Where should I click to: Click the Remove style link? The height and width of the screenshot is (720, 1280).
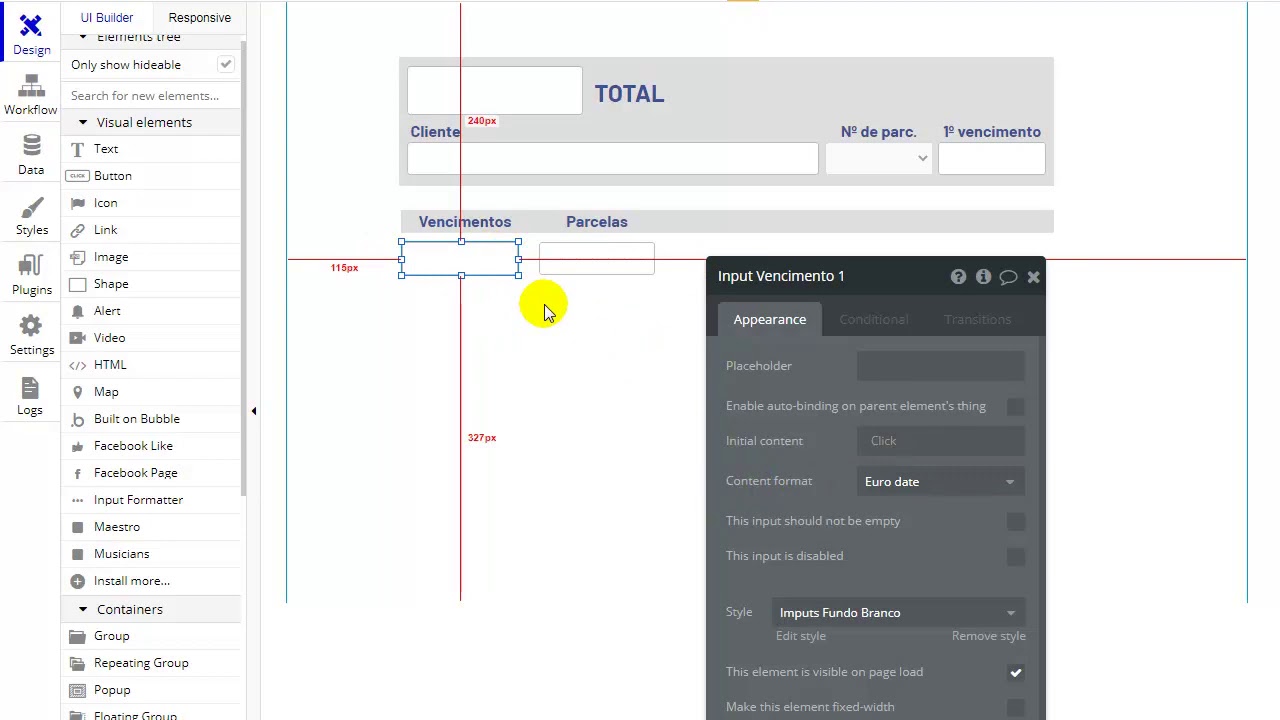(x=988, y=636)
